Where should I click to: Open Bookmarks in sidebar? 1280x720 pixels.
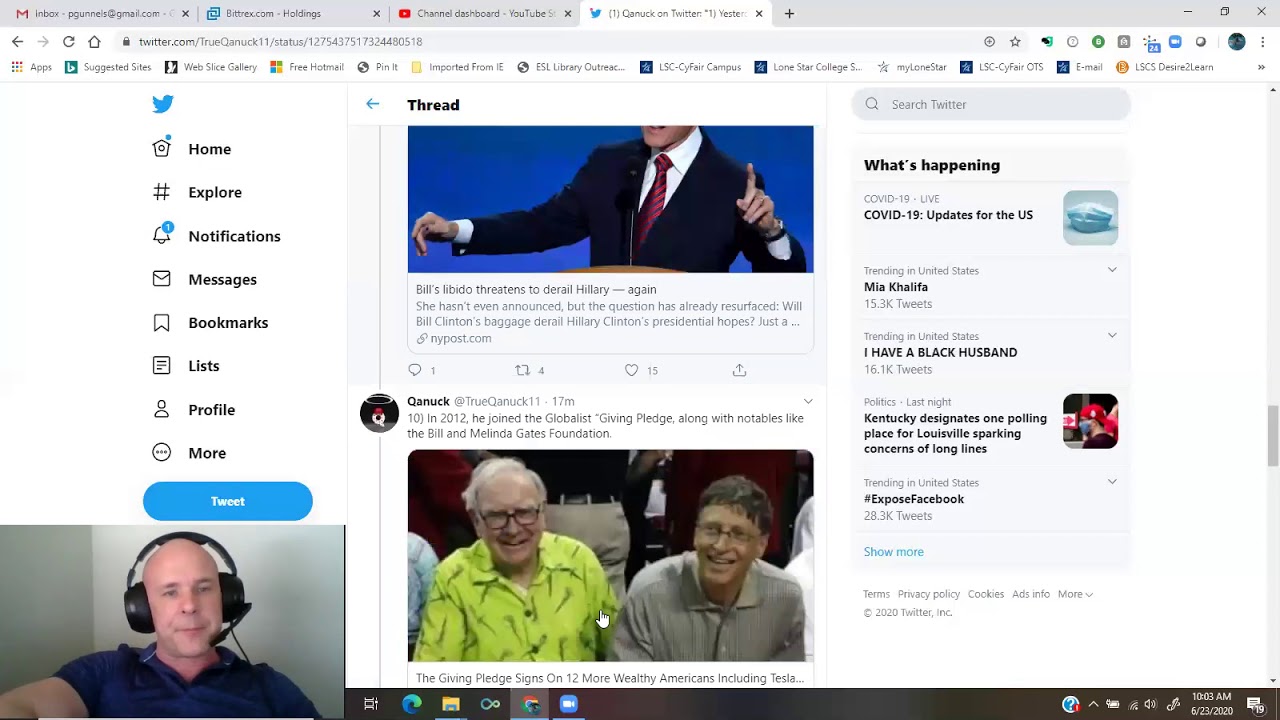tap(210, 322)
